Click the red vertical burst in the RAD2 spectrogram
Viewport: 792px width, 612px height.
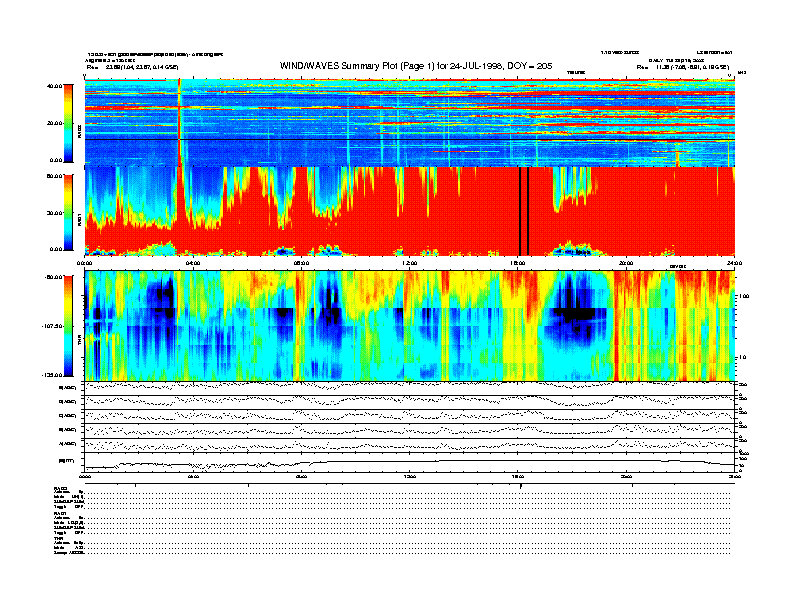tap(179, 123)
